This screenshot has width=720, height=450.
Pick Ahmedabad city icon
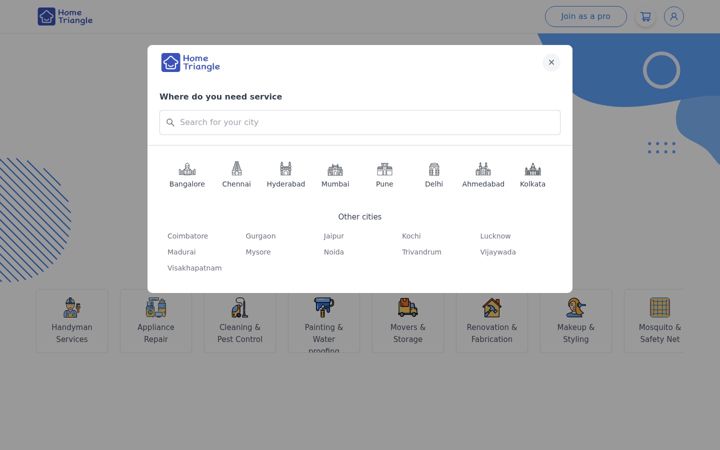click(x=483, y=169)
